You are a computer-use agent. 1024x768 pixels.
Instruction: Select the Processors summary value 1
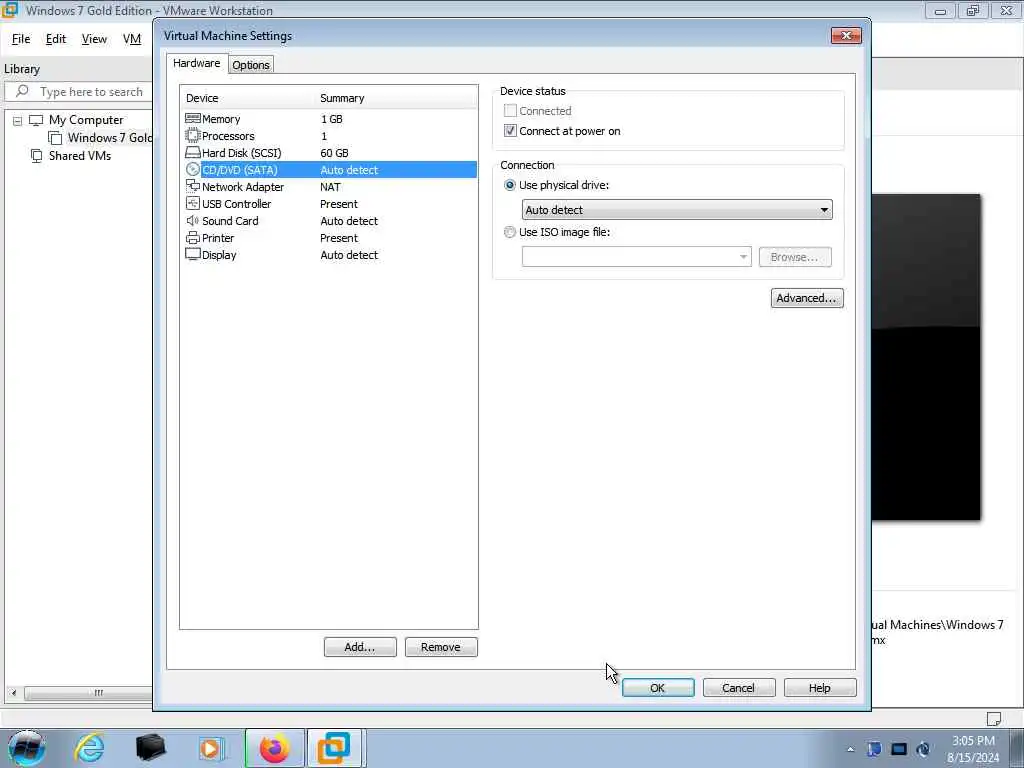point(324,136)
